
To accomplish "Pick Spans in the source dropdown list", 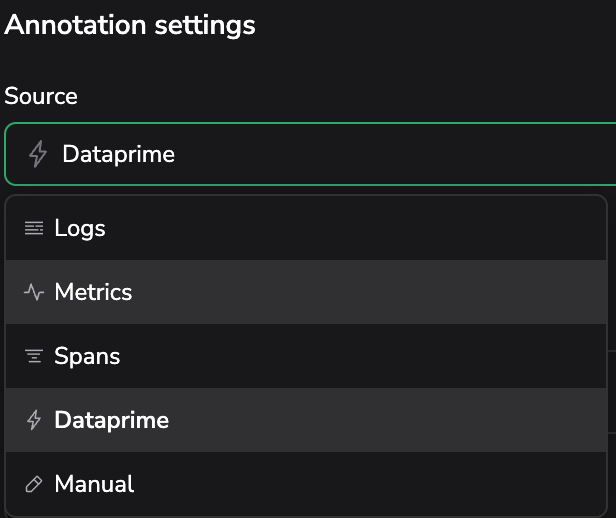I will (87, 357).
